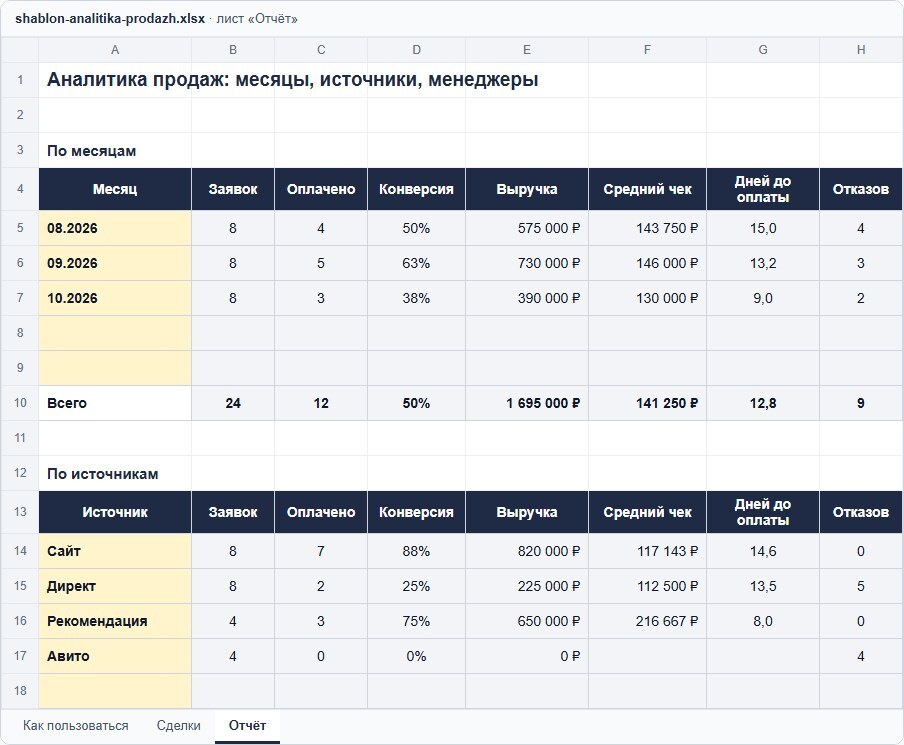Select the «Отчёт» sheet tab
This screenshot has height=745, width=904.
point(247,725)
